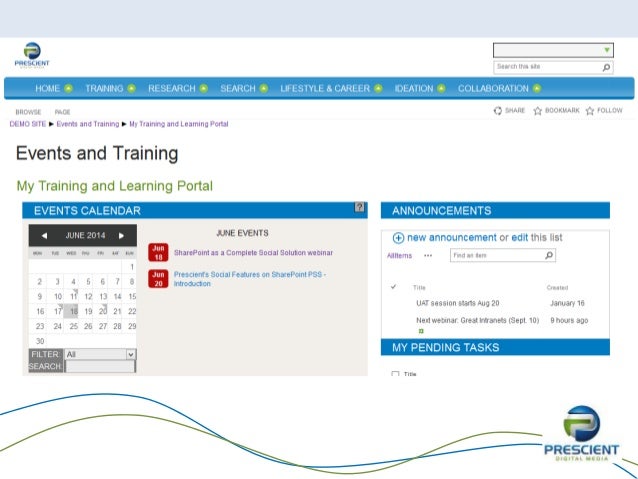Viewport: 638px width, 479px height.
Task: Open RESEARCH navigation item
Action: (x=172, y=88)
